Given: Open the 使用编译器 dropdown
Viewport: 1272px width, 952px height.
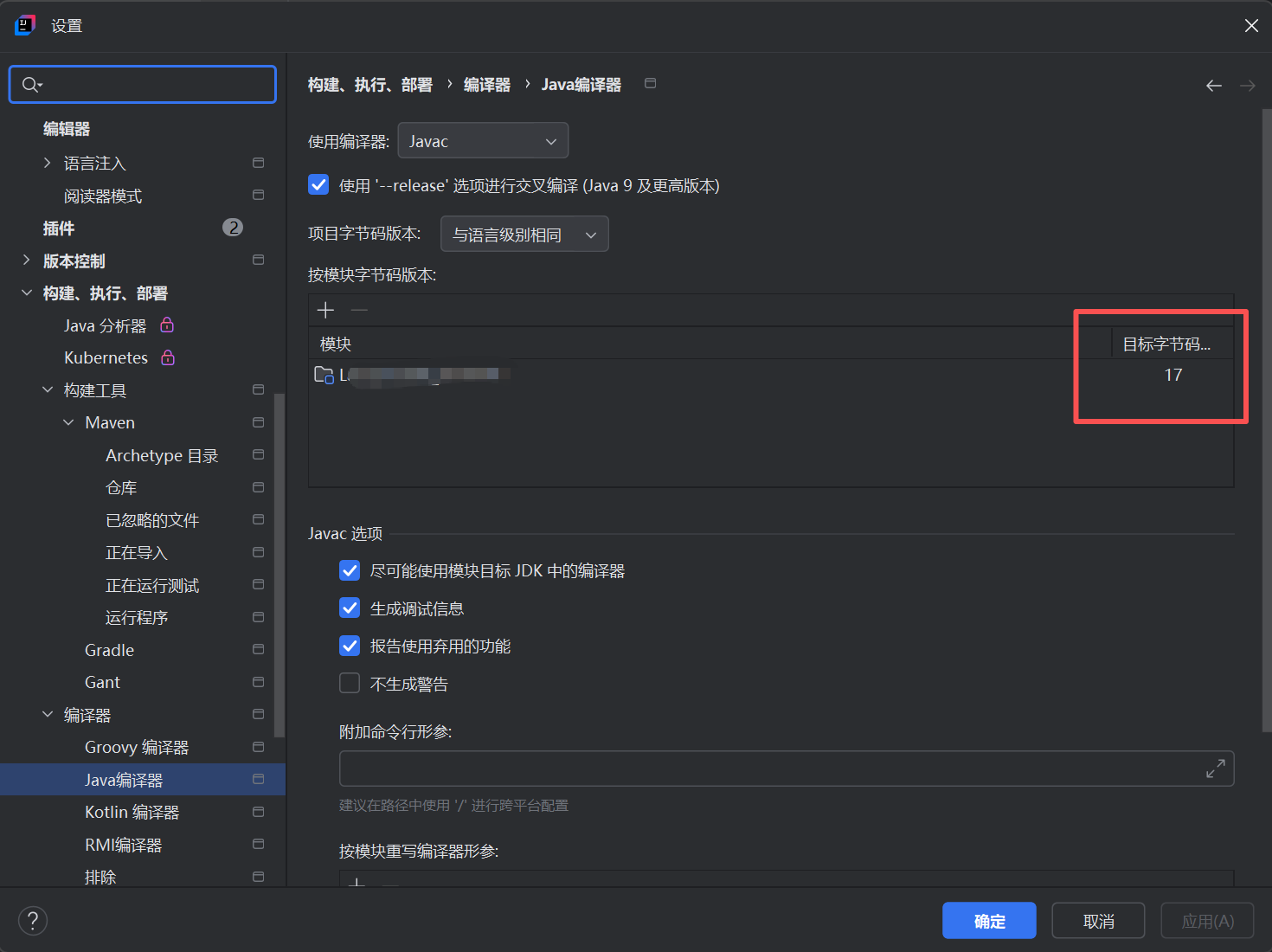Looking at the screenshot, I should (483, 140).
